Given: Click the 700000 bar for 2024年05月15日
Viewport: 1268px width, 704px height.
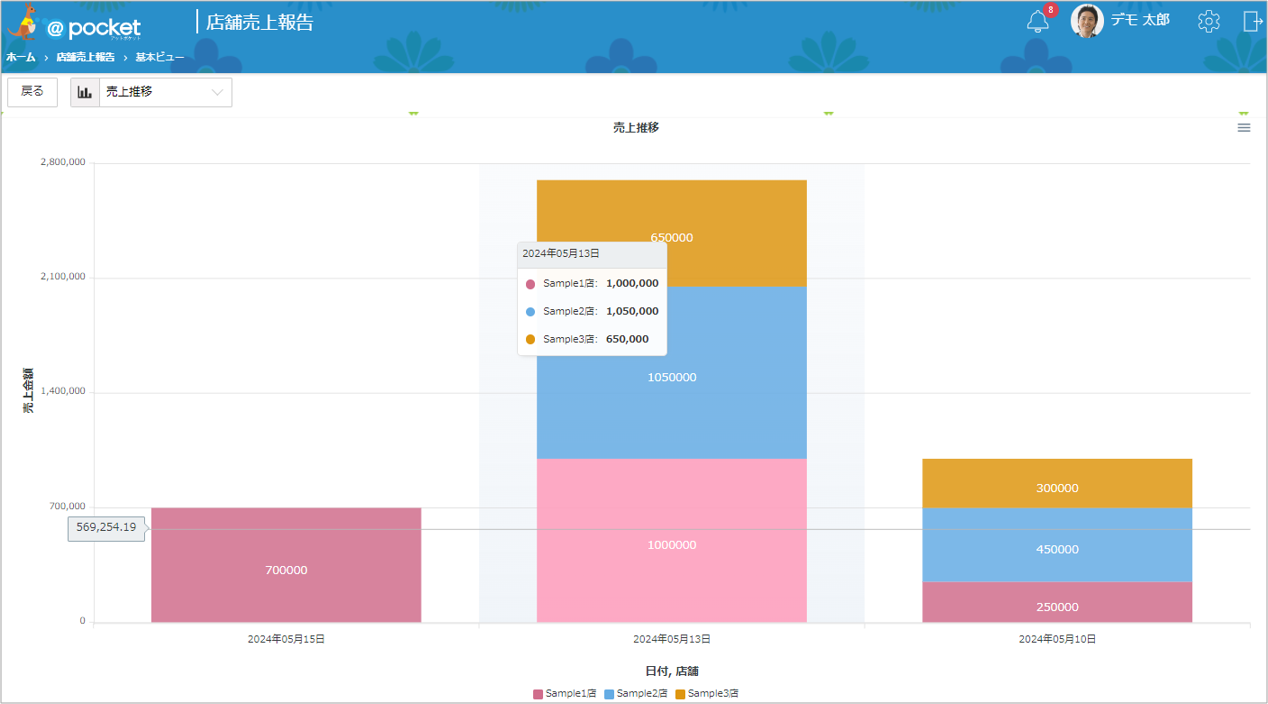Looking at the screenshot, I should point(286,565).
